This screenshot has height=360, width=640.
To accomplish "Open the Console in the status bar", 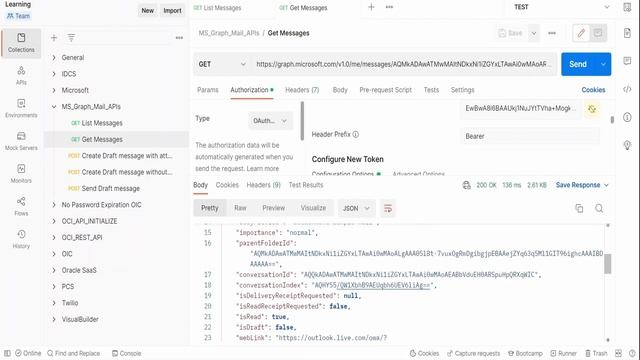I will 127,353.
